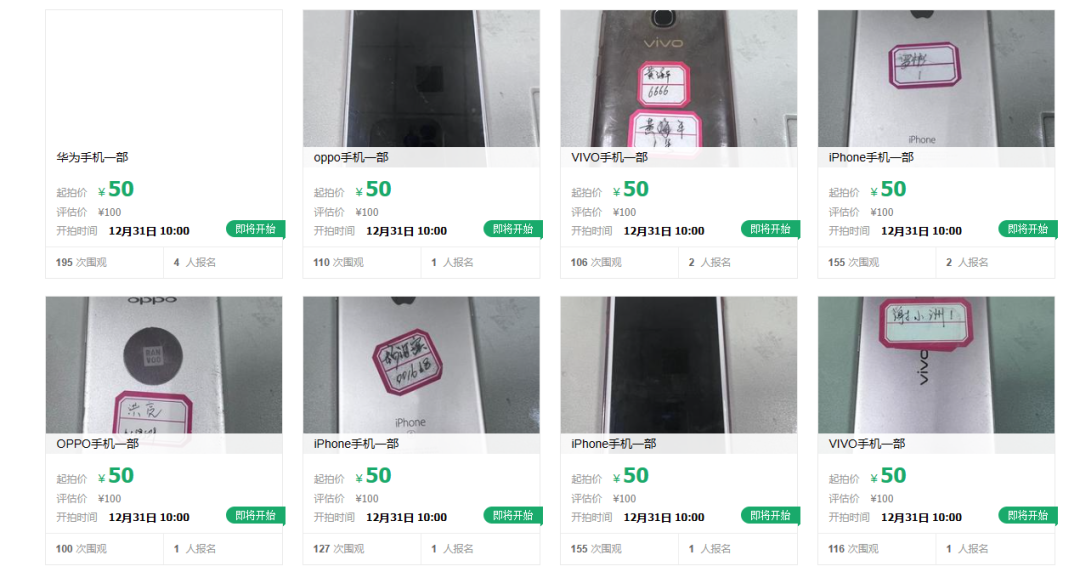Image resolution: width=1080 pixels, height=572 pixels.
Task: Click 即将开始 on the first-row iPhone card
Action: (1028, 229)
